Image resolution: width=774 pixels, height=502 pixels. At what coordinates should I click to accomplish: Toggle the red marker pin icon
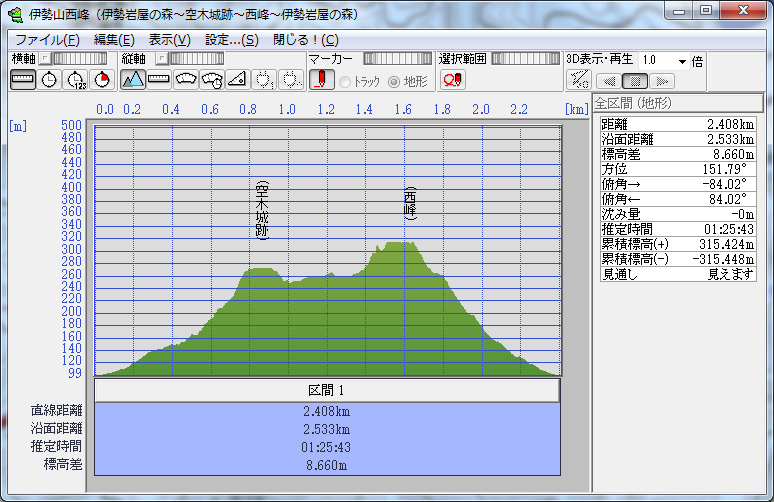point(322,79)
